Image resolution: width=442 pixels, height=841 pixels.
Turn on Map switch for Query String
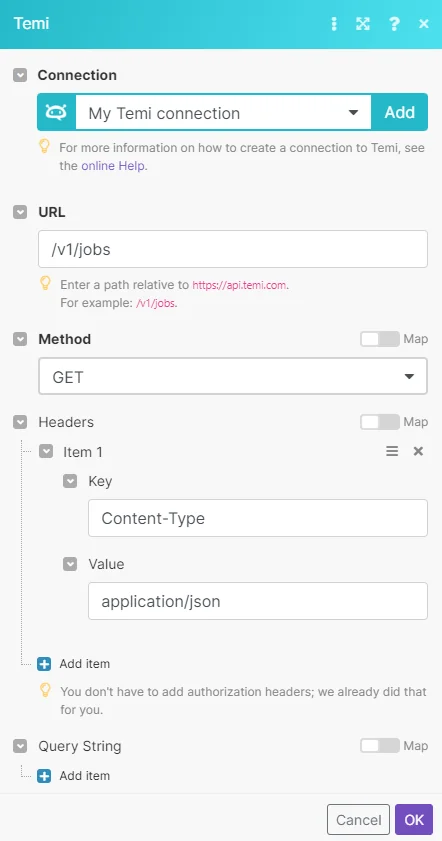380,746
